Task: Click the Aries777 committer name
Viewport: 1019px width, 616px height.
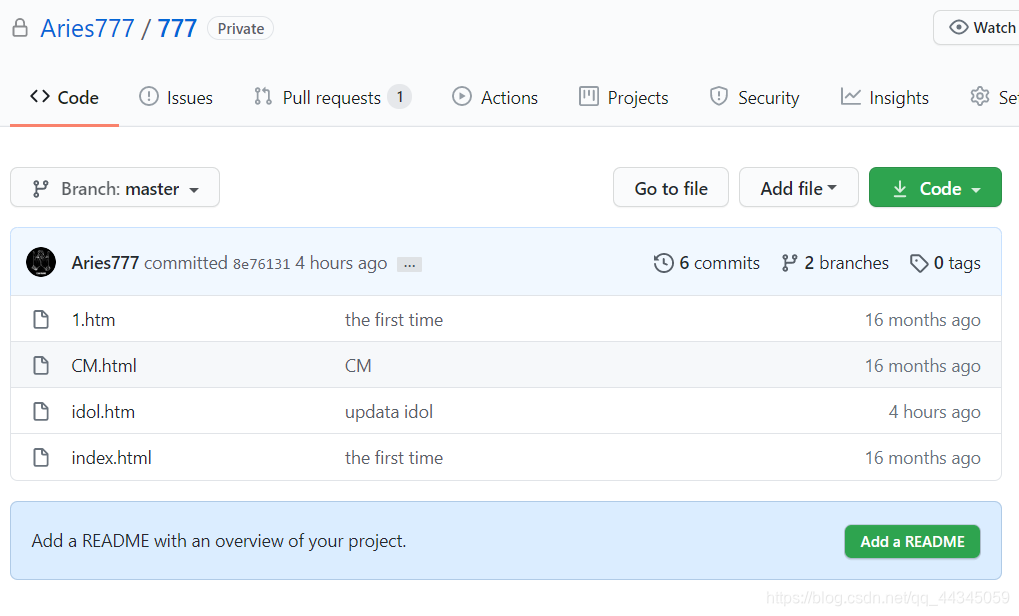Action: 105,263
